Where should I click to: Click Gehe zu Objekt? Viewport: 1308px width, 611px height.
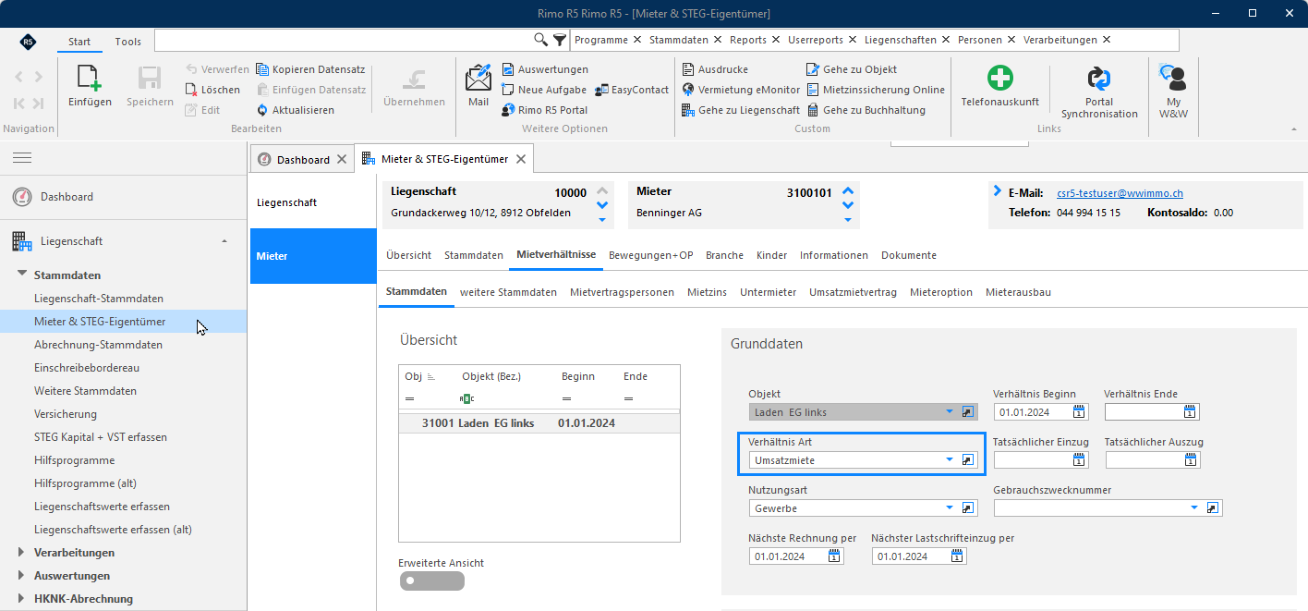pos(851,69)
